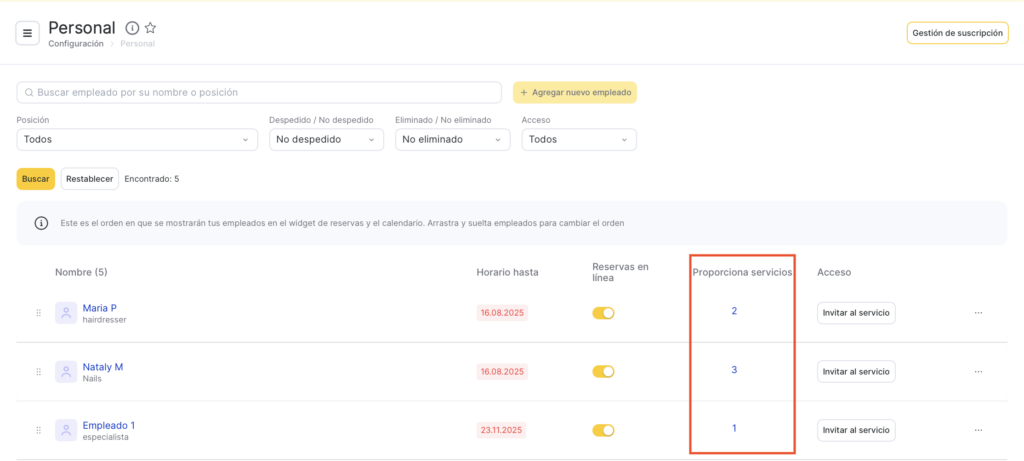The width and height of the screenshot is (1024, 461).
Task: Toggle online booking for Maria P
Action: click(x=603, y=313)
